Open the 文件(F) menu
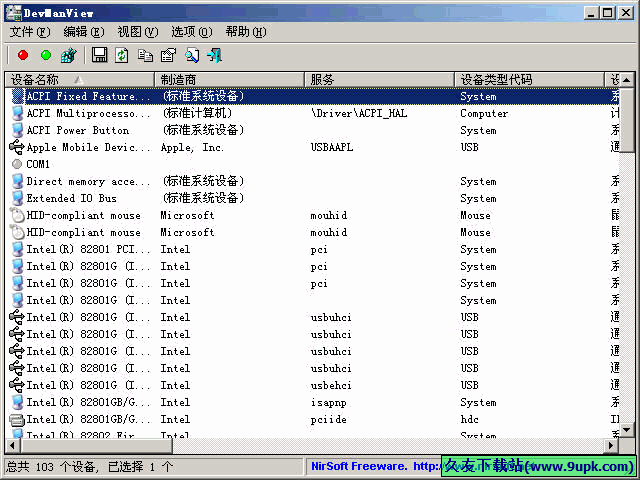The image size is (640, 480). point(30,32)
